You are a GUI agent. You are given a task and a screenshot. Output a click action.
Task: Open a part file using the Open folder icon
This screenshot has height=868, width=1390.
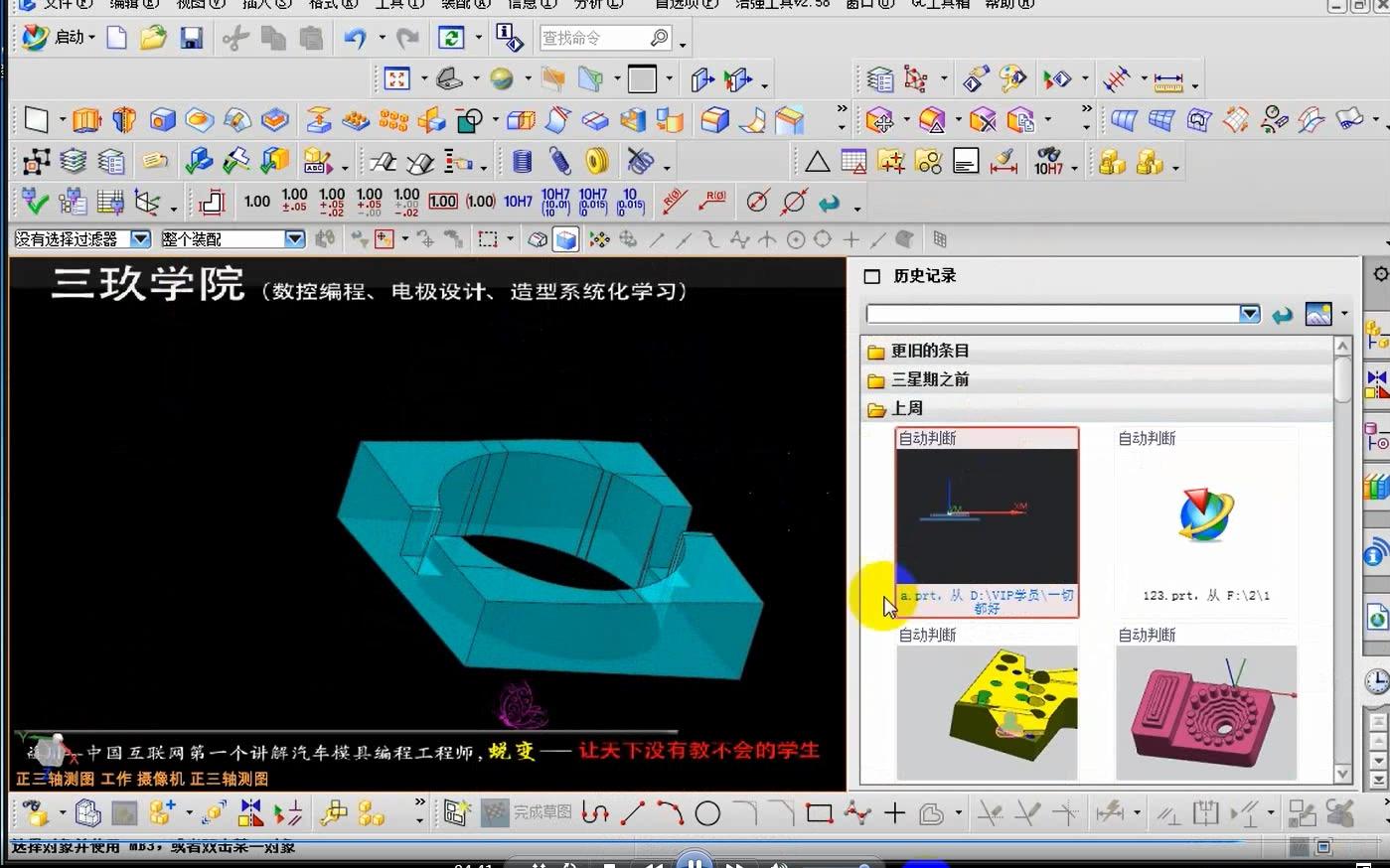[x=152, y=37]
